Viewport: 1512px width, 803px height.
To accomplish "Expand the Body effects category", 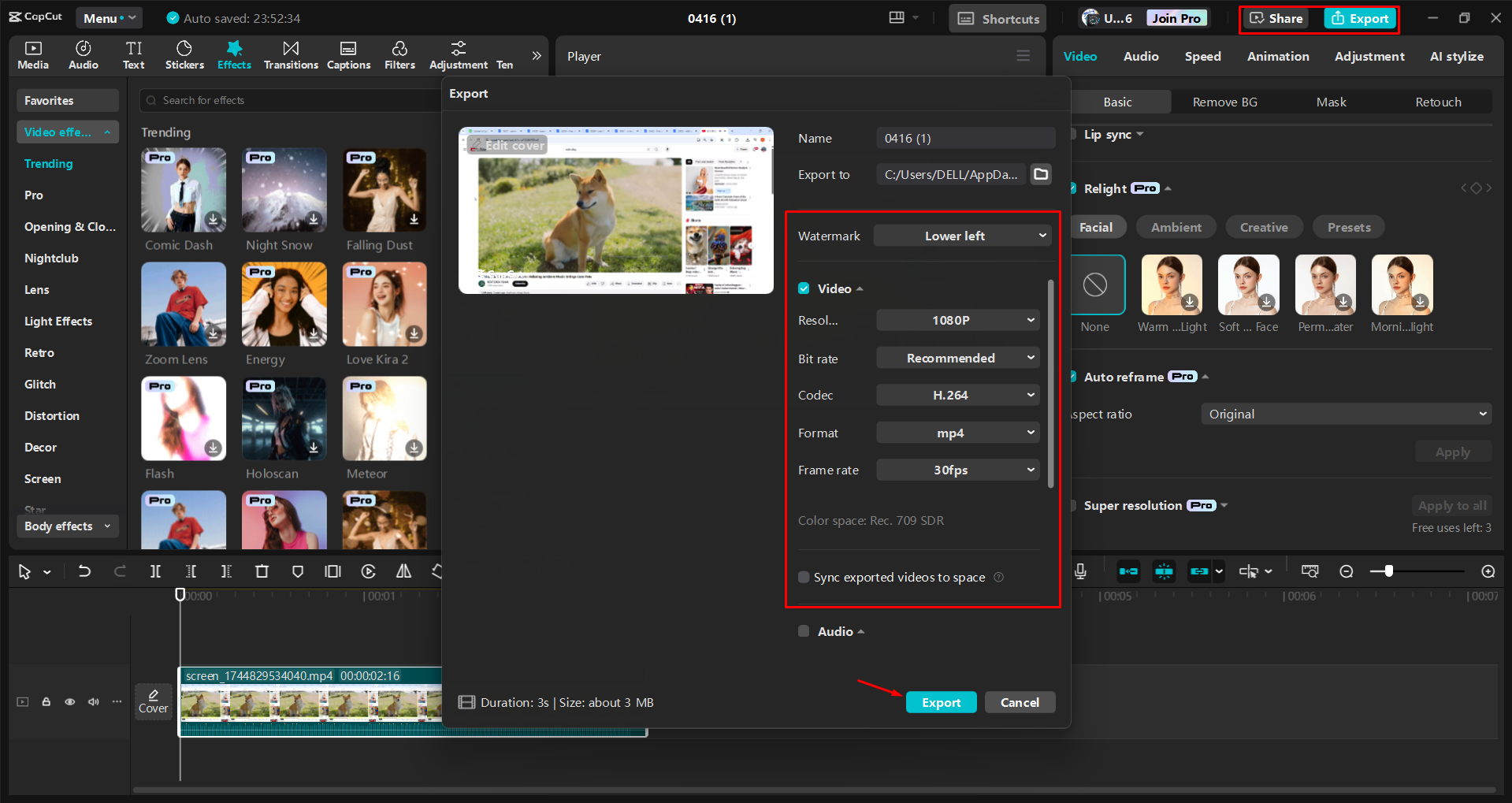I will coord(67,526).
